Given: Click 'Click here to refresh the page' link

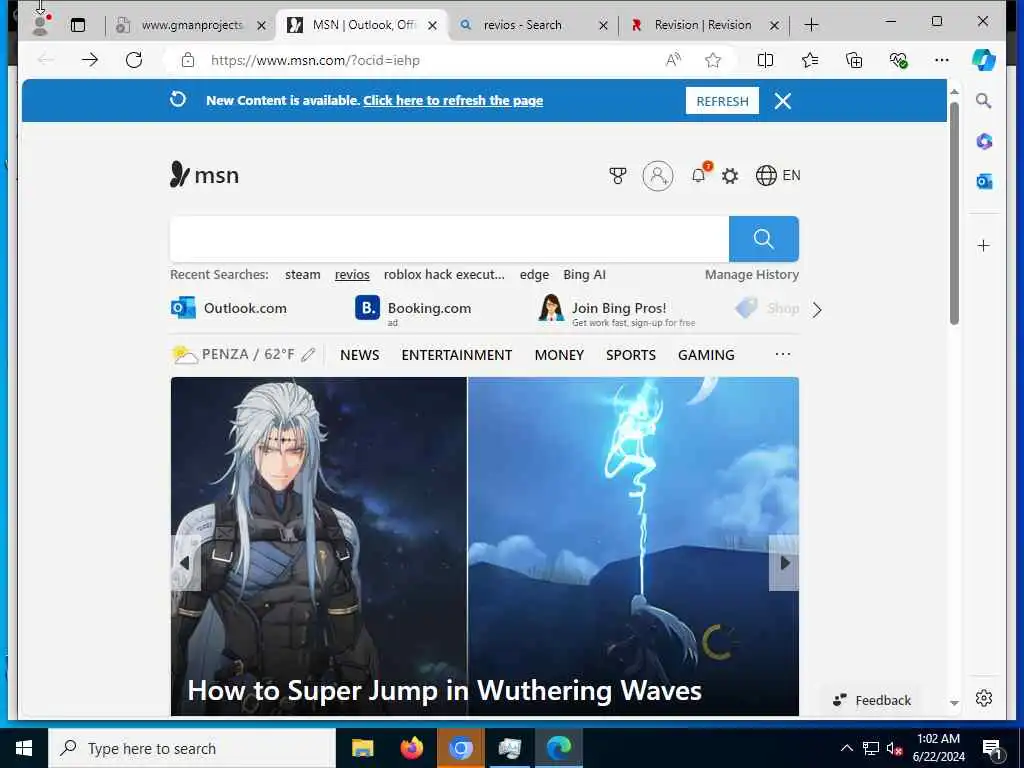Looking at the screenshot, I should tap(453, 101).
